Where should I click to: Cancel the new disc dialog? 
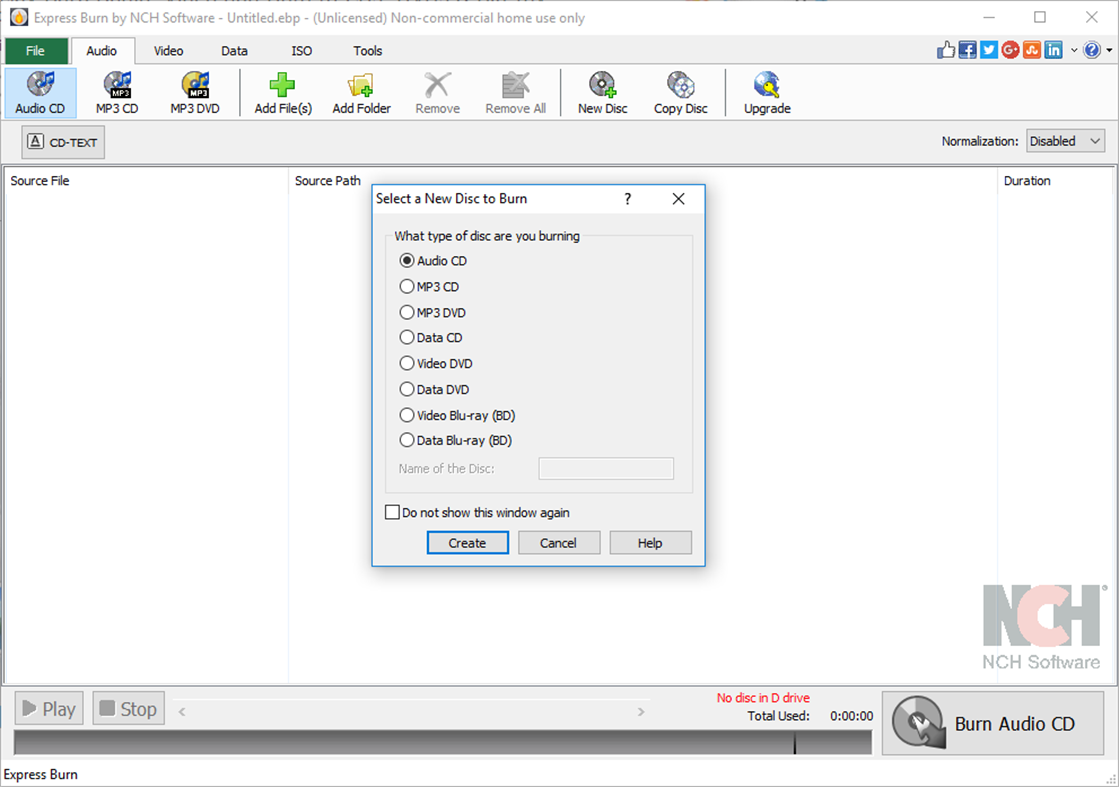[559, 542]
